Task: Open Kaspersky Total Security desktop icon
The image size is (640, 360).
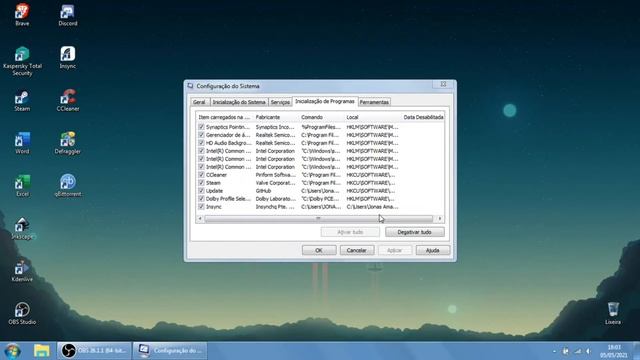Action: (22, 61)
